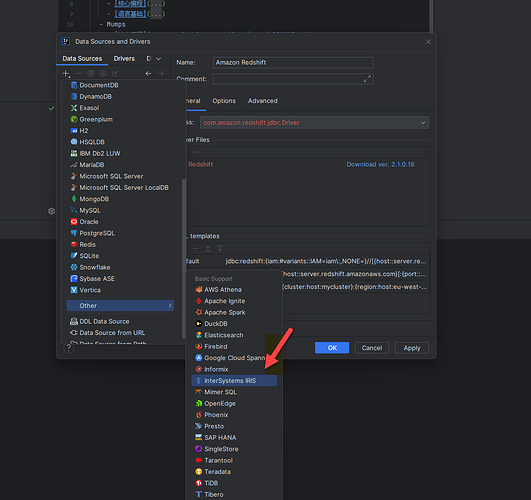
Task: Click the Apply button
Action: coord(411,348)
